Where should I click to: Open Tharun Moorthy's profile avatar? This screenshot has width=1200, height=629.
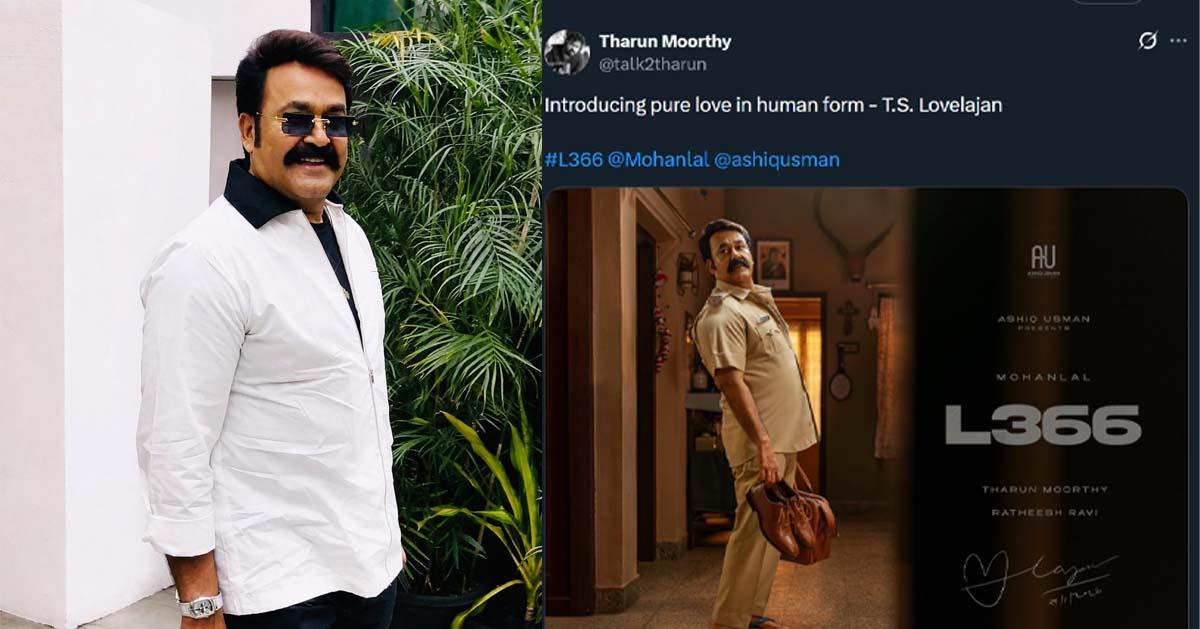click(x=567, y=52)
